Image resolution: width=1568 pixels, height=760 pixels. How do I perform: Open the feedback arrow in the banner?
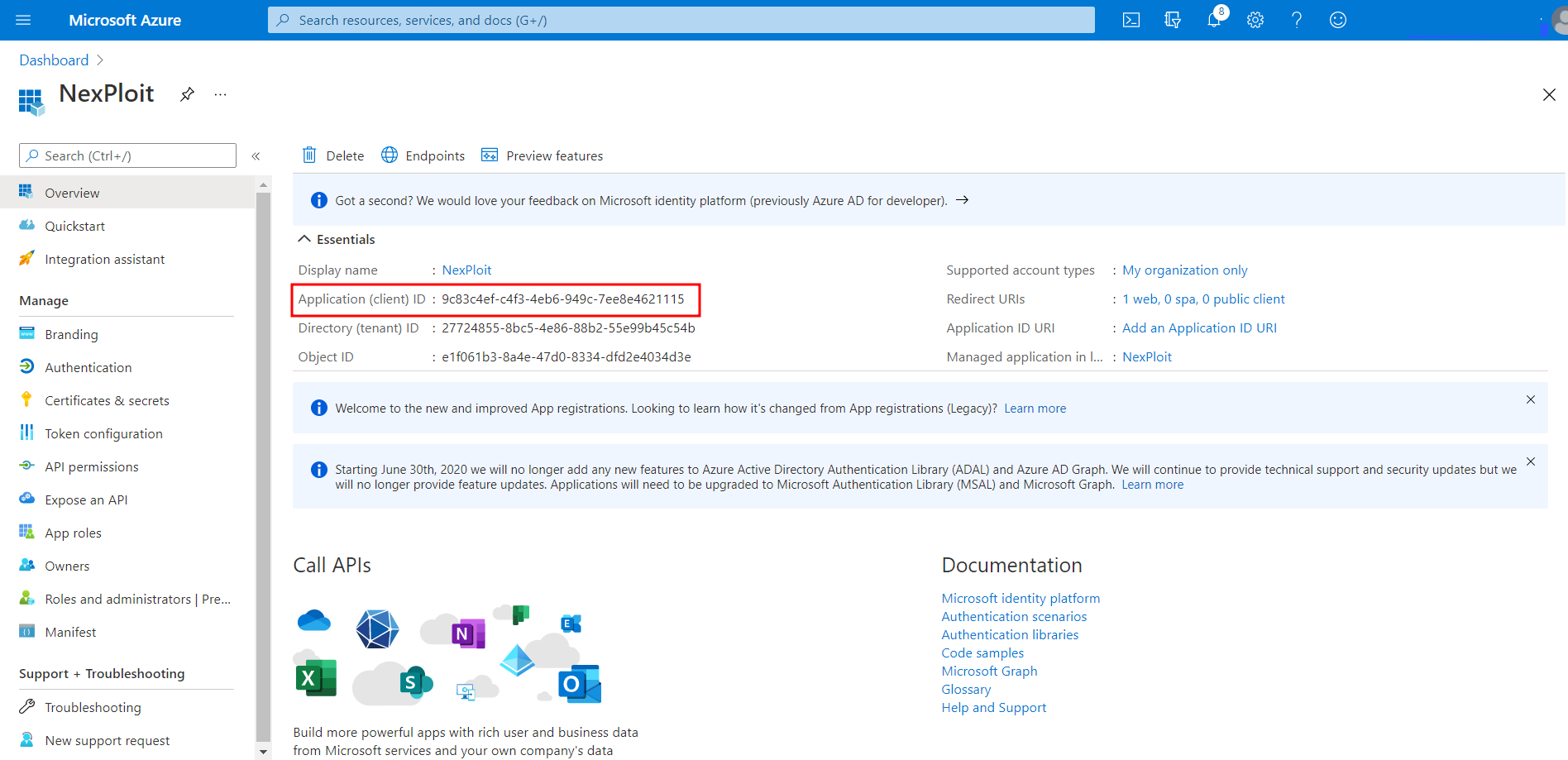(x=963, y=200)
